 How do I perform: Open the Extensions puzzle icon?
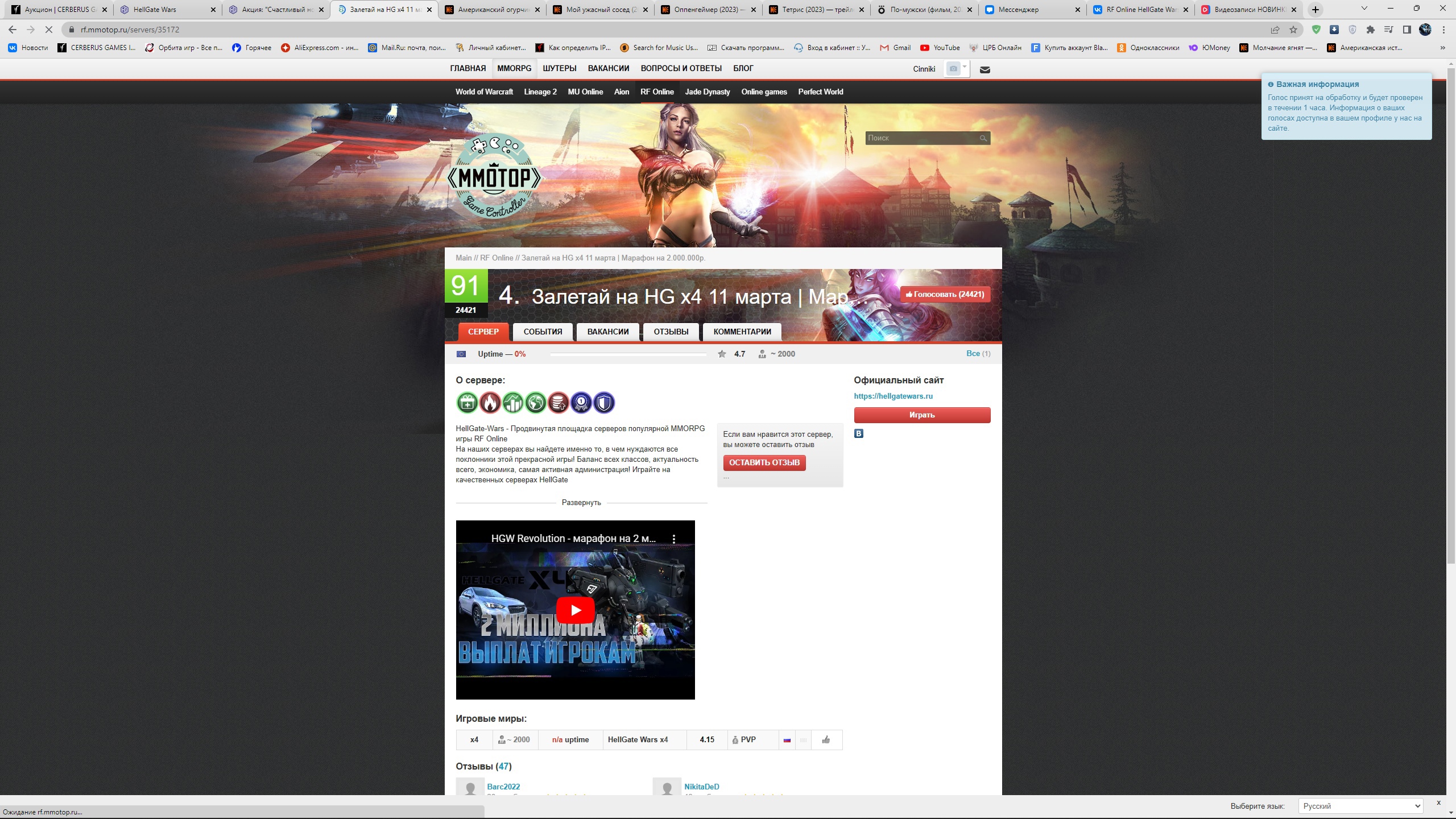point(1371,30)
